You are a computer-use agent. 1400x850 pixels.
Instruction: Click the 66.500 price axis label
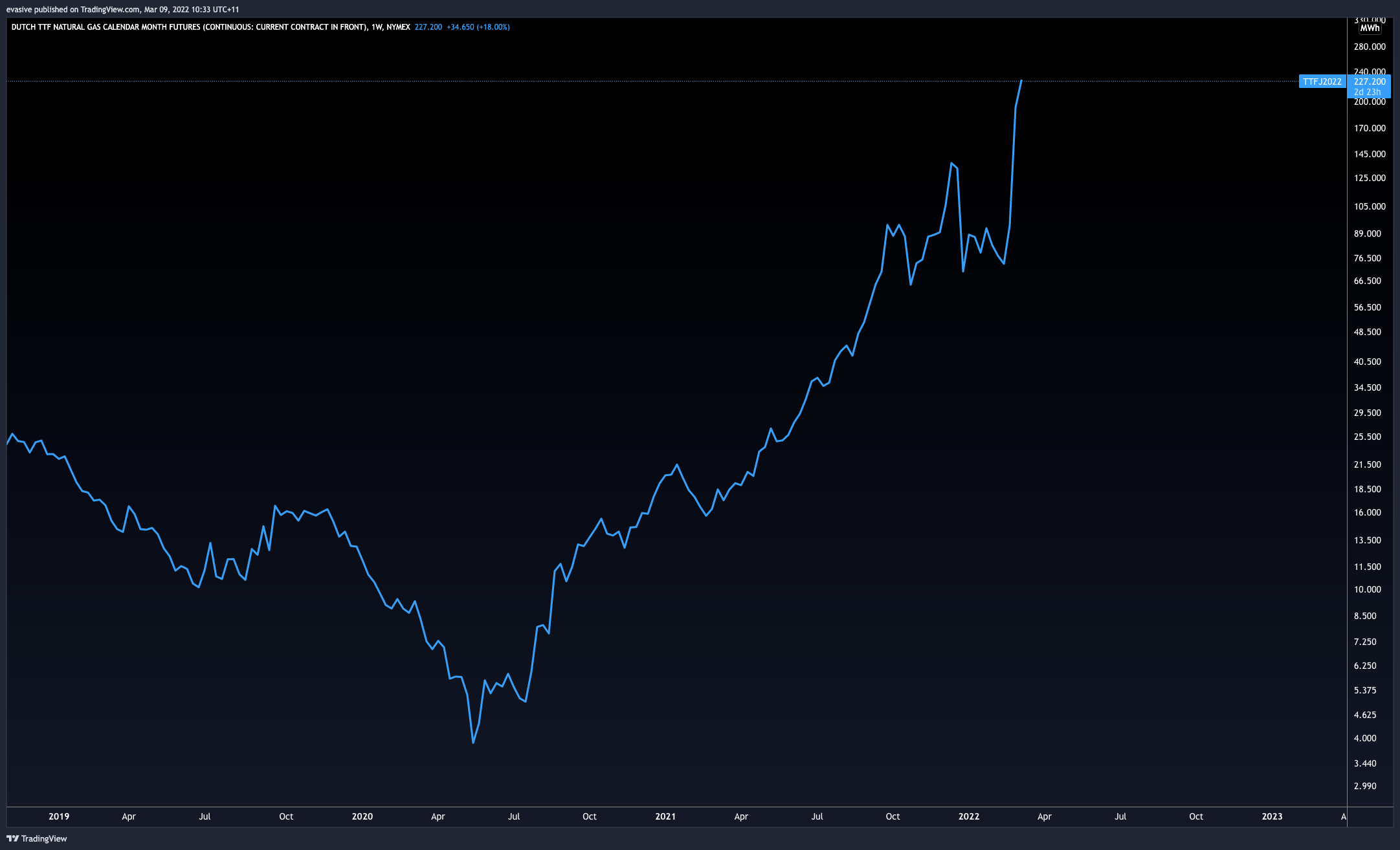[x=1368, y=281]
